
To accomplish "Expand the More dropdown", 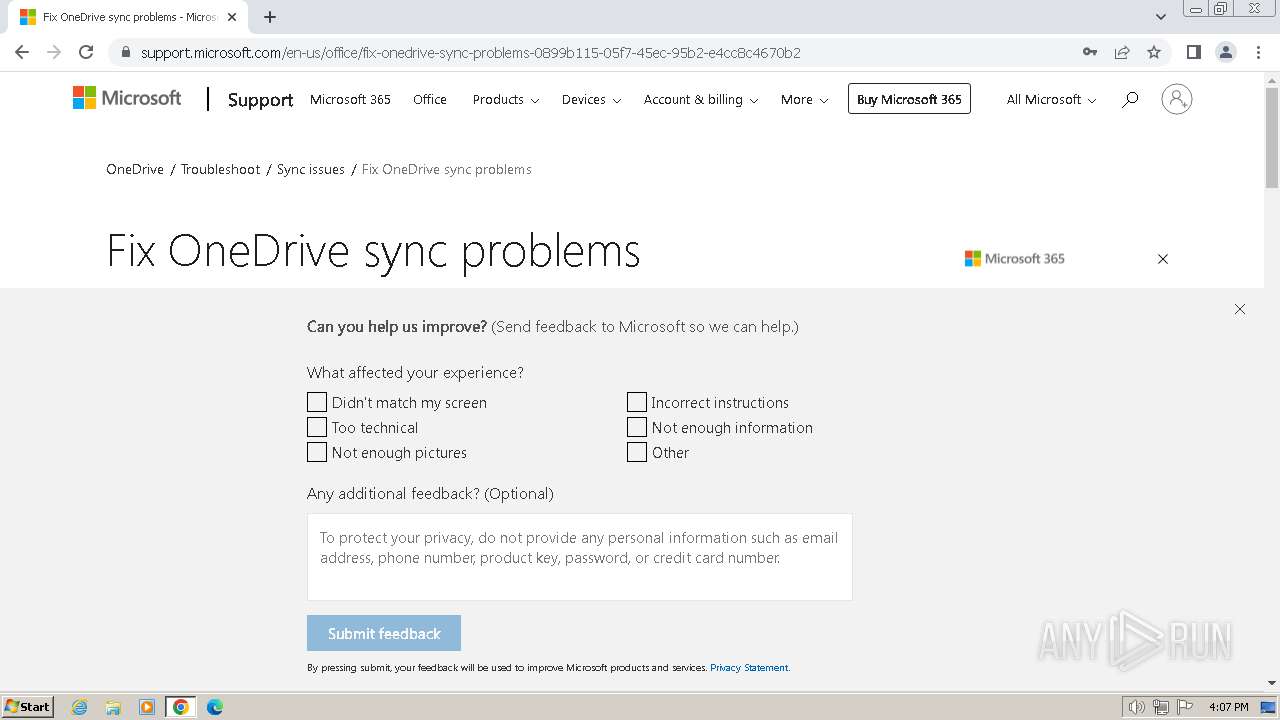I will (804, 99).
